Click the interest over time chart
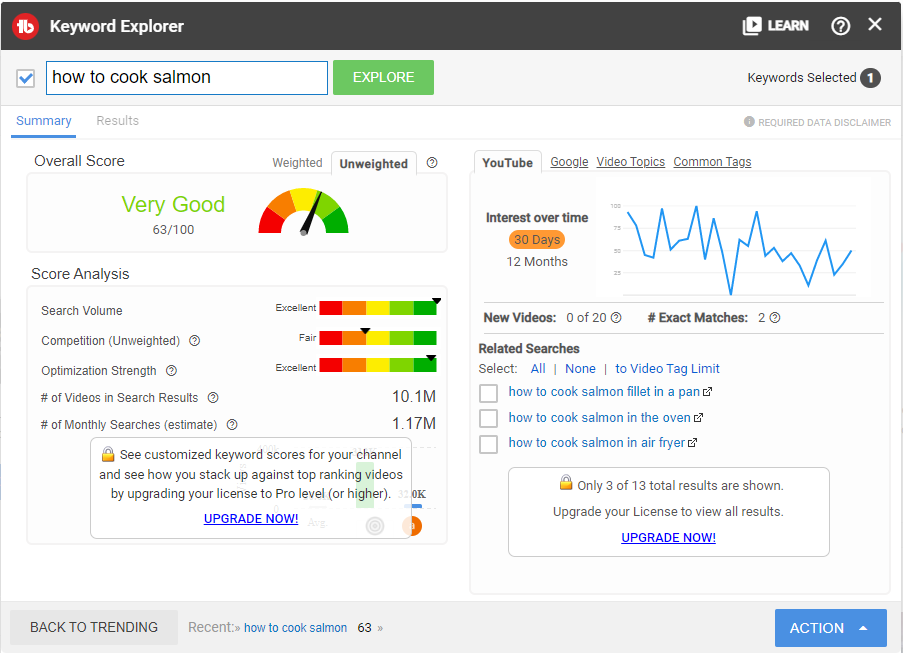 click(x=734, y=249)
